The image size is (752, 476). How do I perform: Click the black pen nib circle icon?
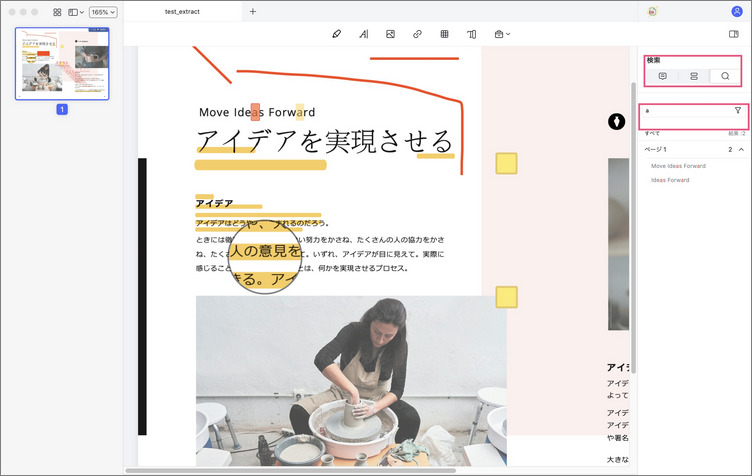point(617,122)
